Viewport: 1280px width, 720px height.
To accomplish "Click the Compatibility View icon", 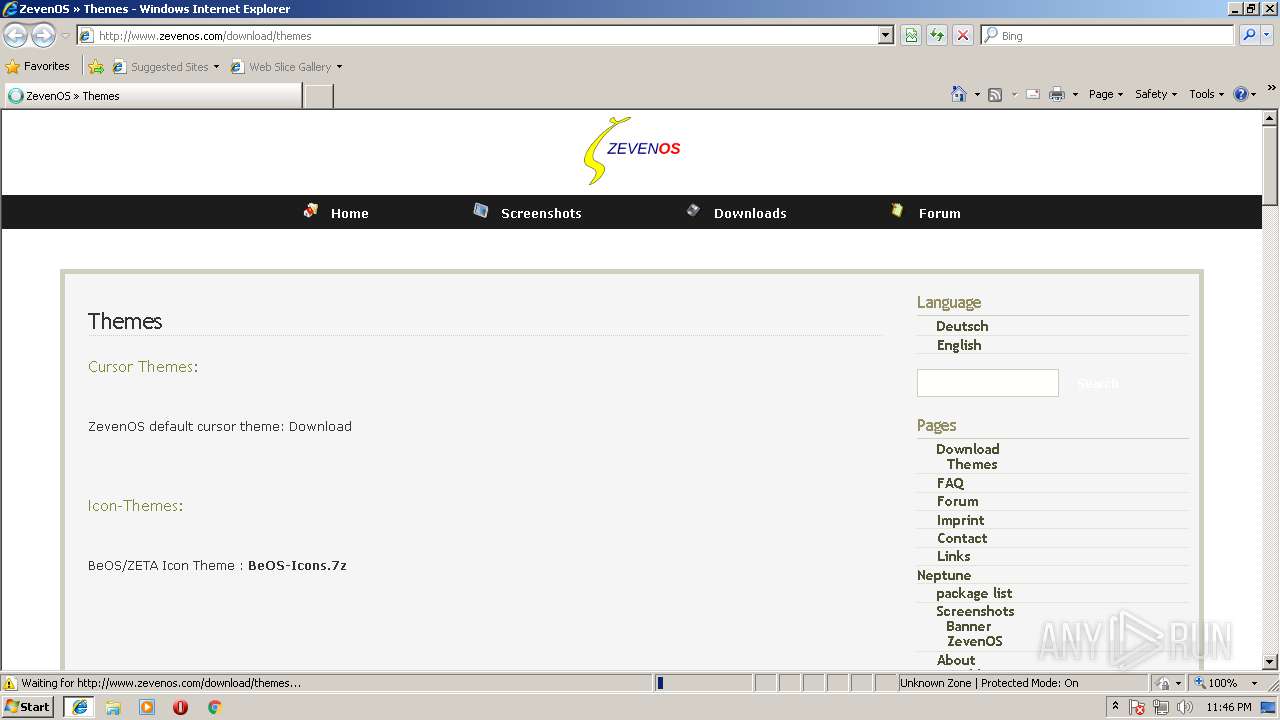I will coord(911,35).
